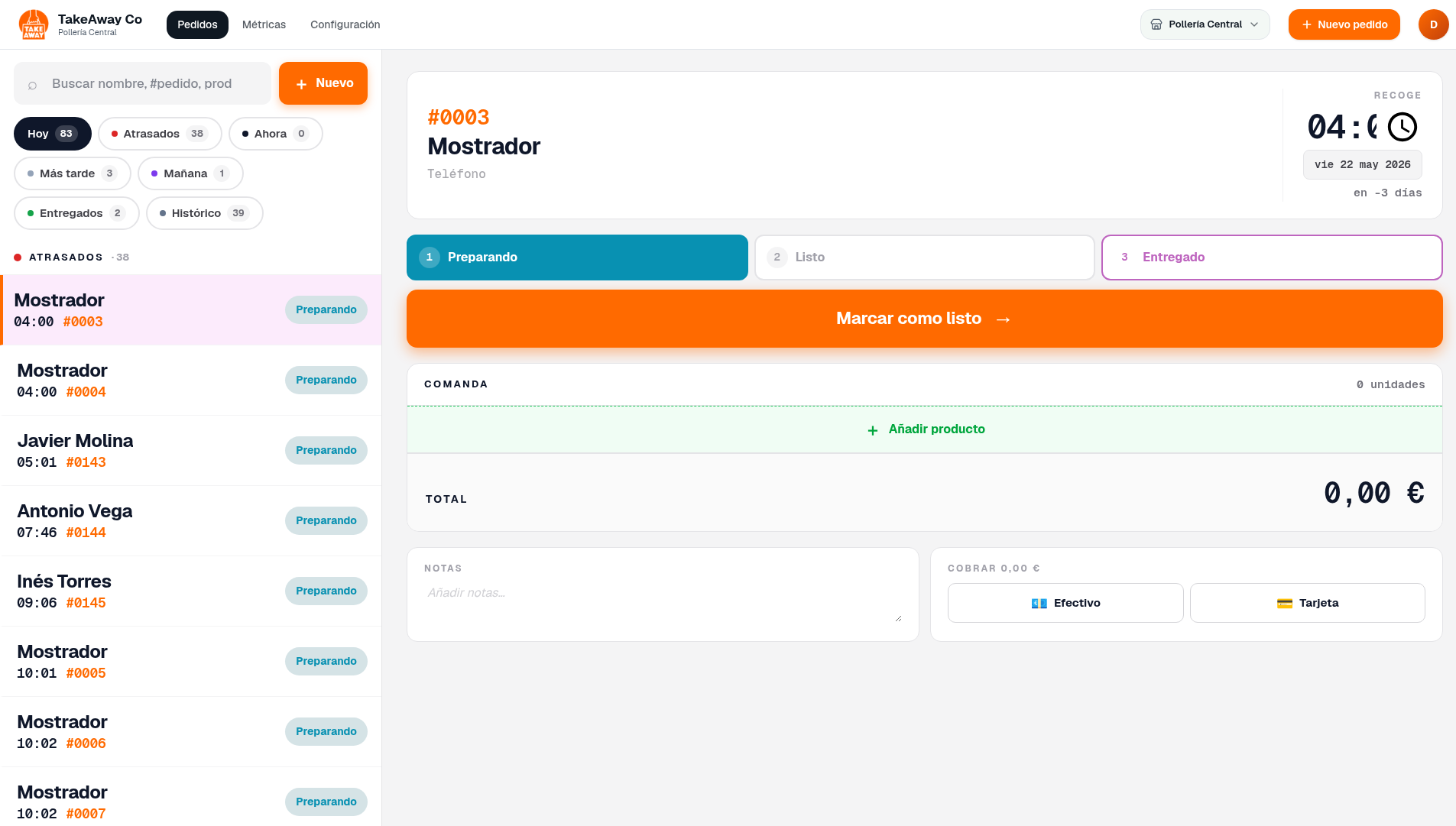This screenshot has width=1456, height=826.
Task: Switch to the Pedidos tab
Action: [x=197, y=24]
